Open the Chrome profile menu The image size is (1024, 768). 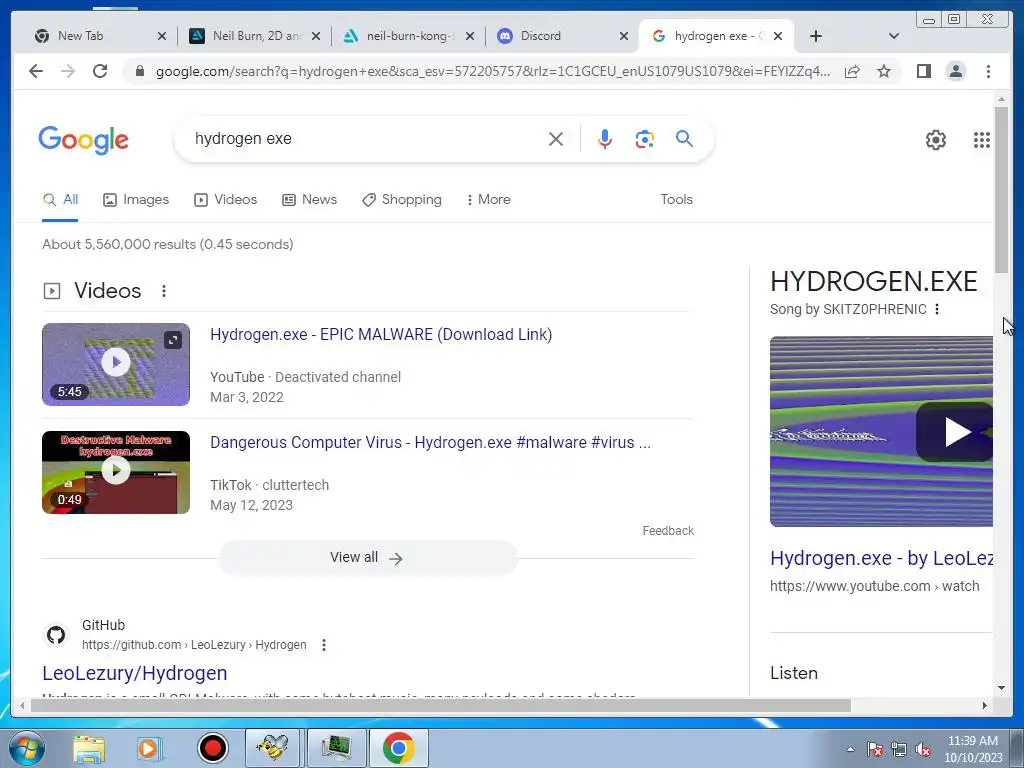(955, 71)
